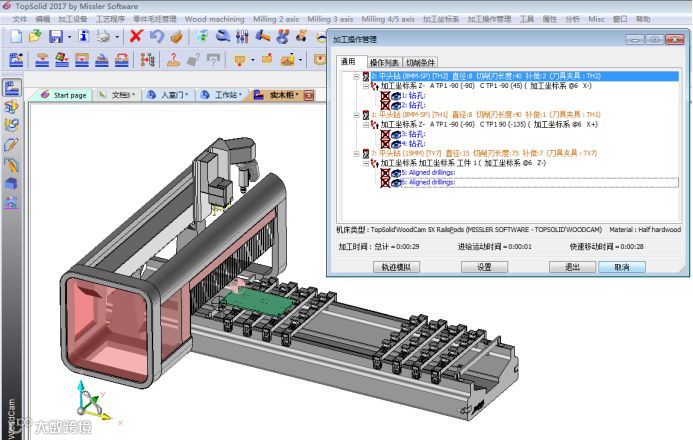Print using the printer icon
Viewport: 693px width, 441px height.
click(103, 36)
